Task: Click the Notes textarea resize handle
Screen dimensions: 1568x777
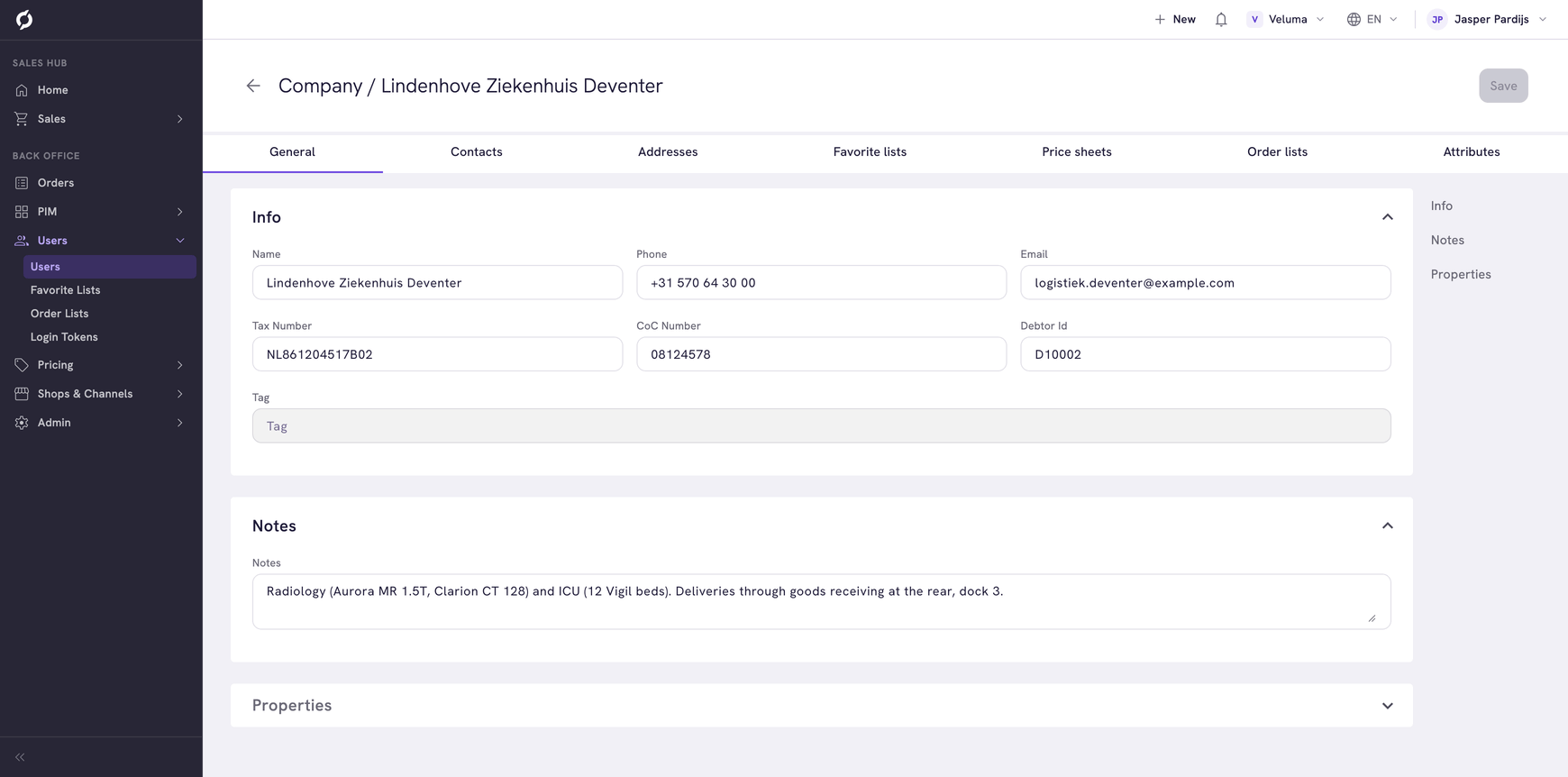Action: coord(1372,618)
